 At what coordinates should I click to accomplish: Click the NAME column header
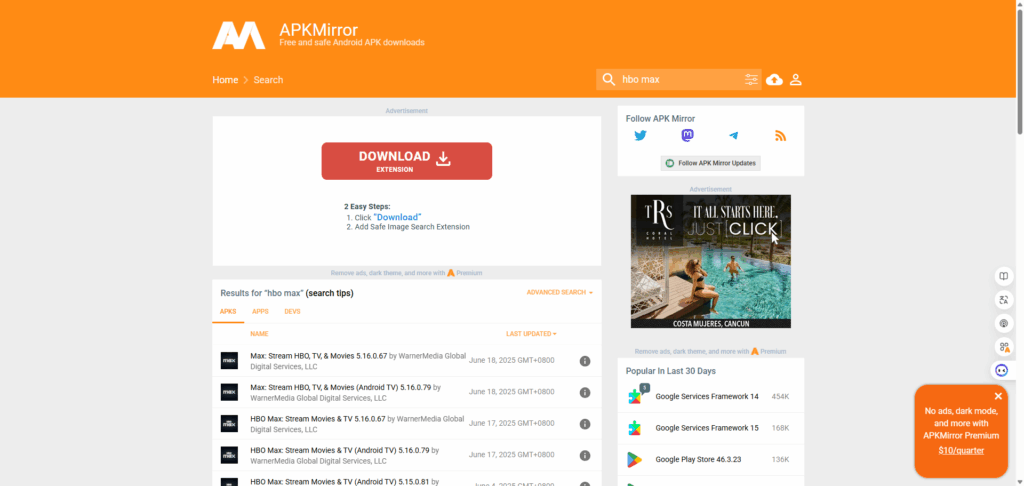click(259, 334)
